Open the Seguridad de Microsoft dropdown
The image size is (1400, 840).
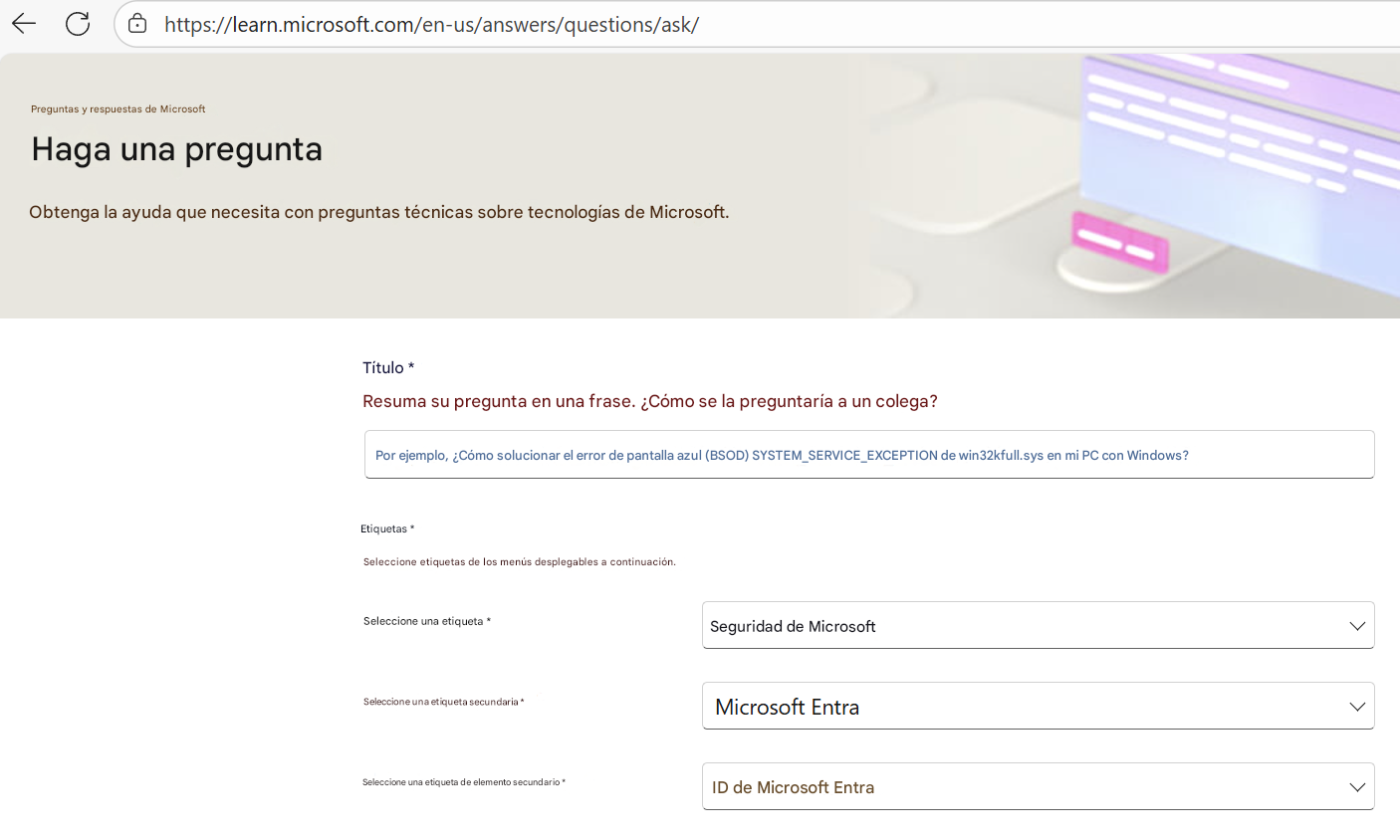pyautogui.click(x=1038, y=625)
